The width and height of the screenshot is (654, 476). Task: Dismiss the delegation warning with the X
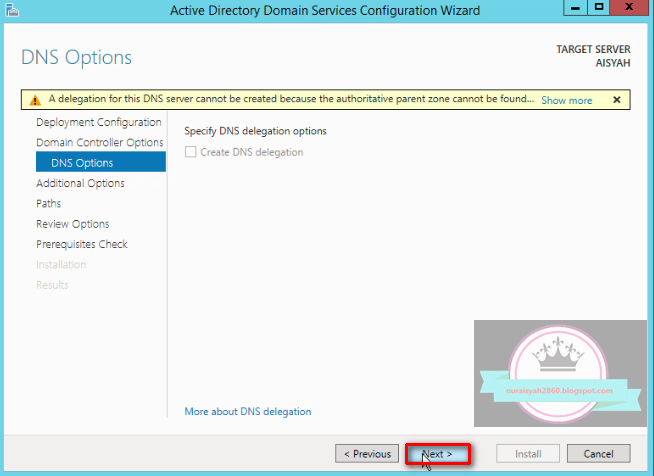pos(617,100)
